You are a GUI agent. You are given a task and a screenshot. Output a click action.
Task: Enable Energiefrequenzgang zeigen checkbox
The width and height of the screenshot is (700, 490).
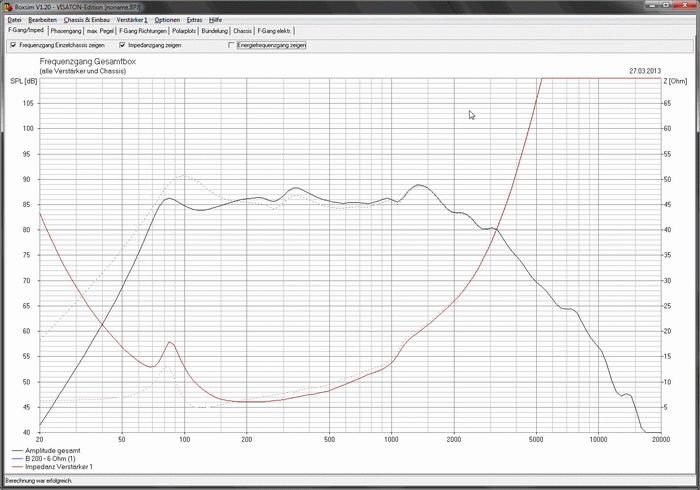231,45
